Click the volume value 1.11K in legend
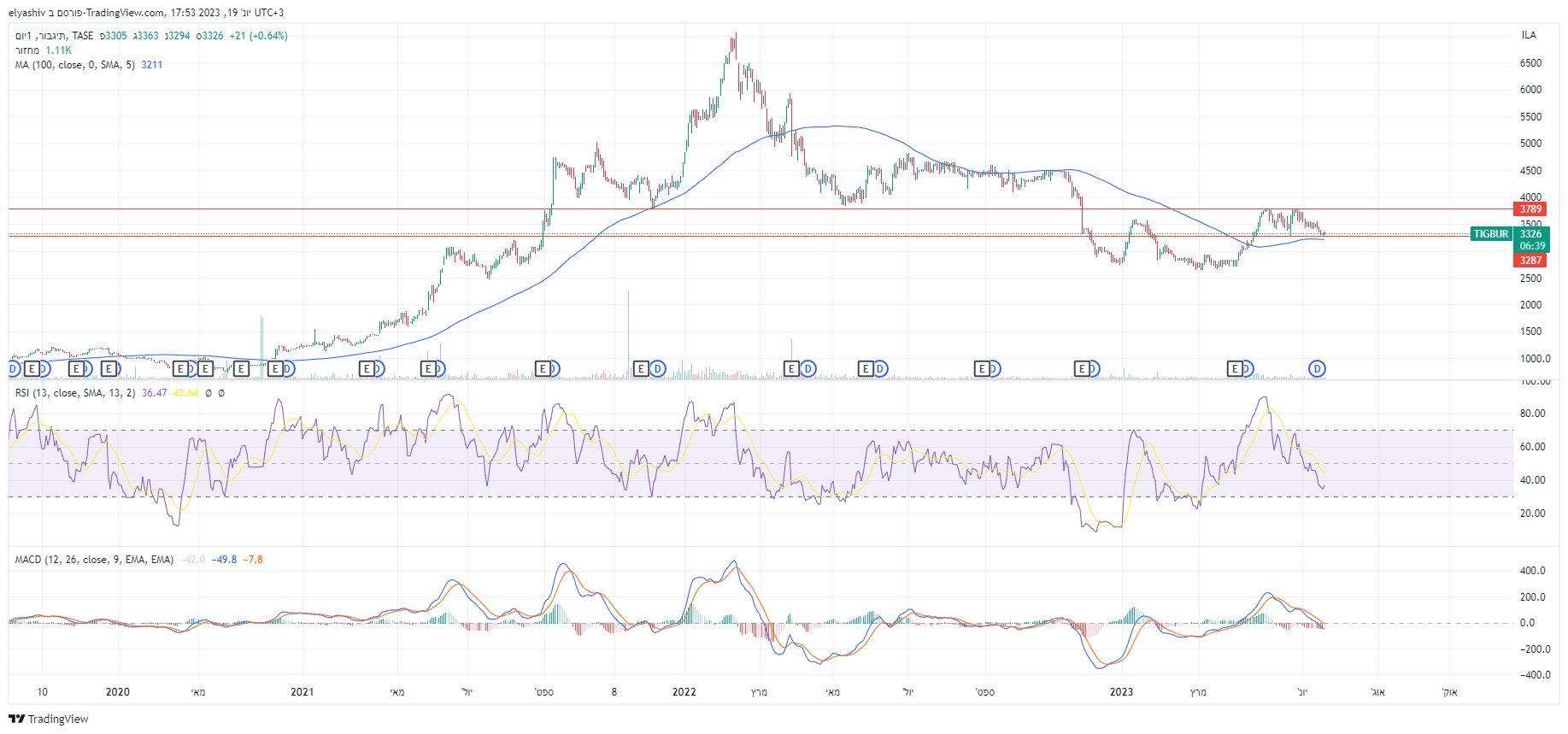This screenshot has width=1568, height=734. point(59,50)
